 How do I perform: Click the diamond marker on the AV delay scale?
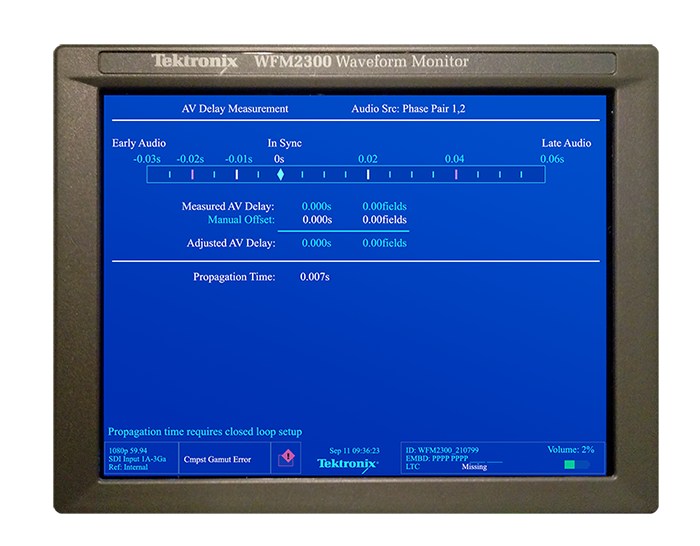280,175
